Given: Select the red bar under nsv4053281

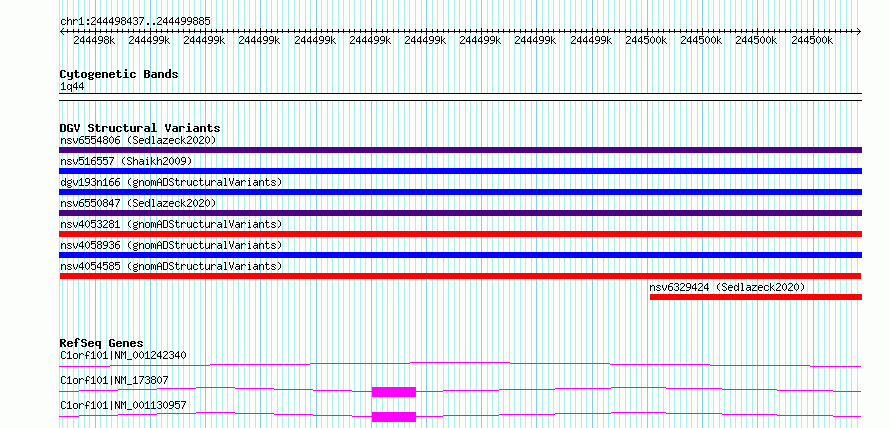Looking at the screenshot, I should coord(460,234).
